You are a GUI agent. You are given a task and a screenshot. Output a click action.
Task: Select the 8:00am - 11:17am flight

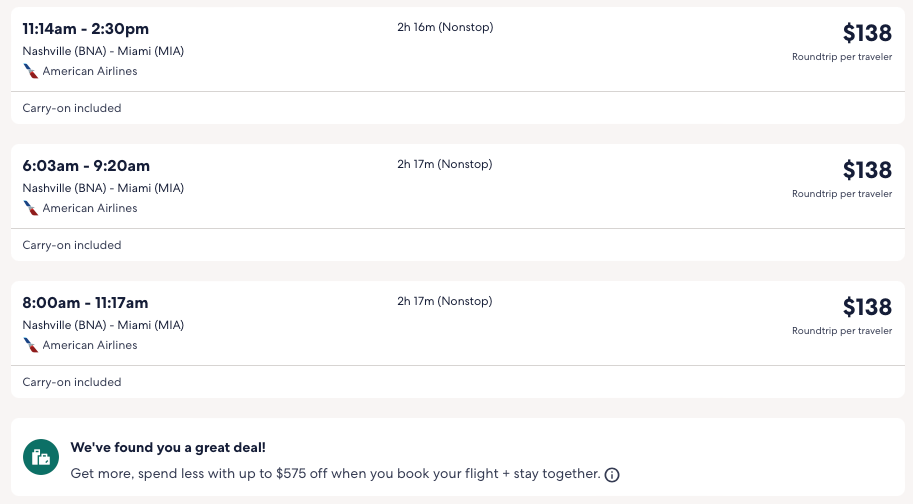(x=85, y=303)
